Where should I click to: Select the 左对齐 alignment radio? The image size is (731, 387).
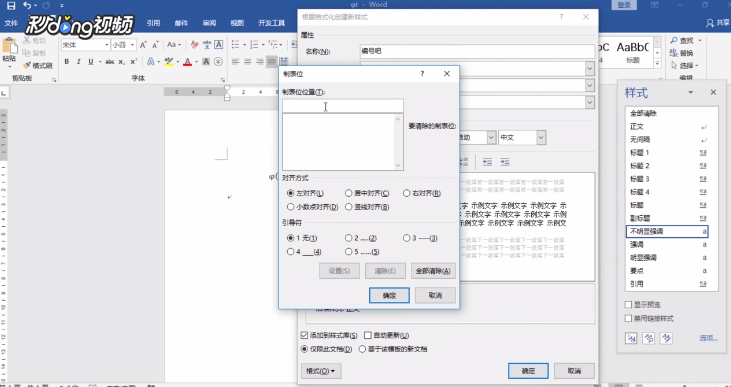[290, 193]
